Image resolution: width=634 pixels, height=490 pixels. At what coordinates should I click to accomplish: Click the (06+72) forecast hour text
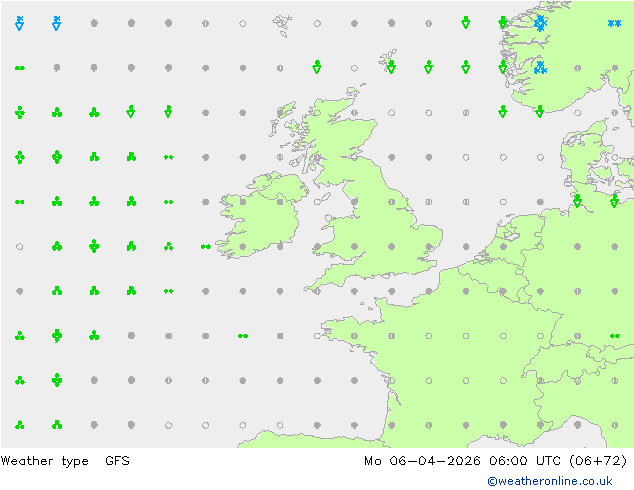pos(598,460)
